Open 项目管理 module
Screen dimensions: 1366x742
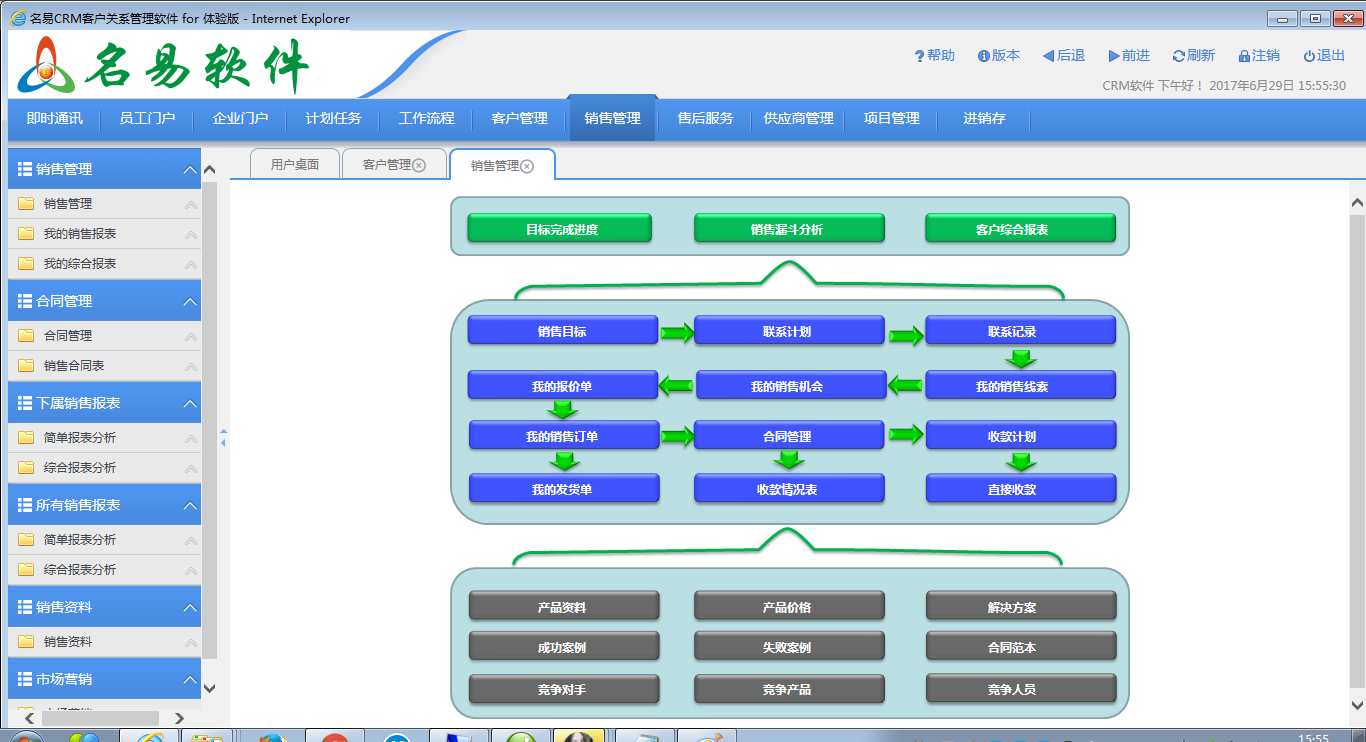891,118
